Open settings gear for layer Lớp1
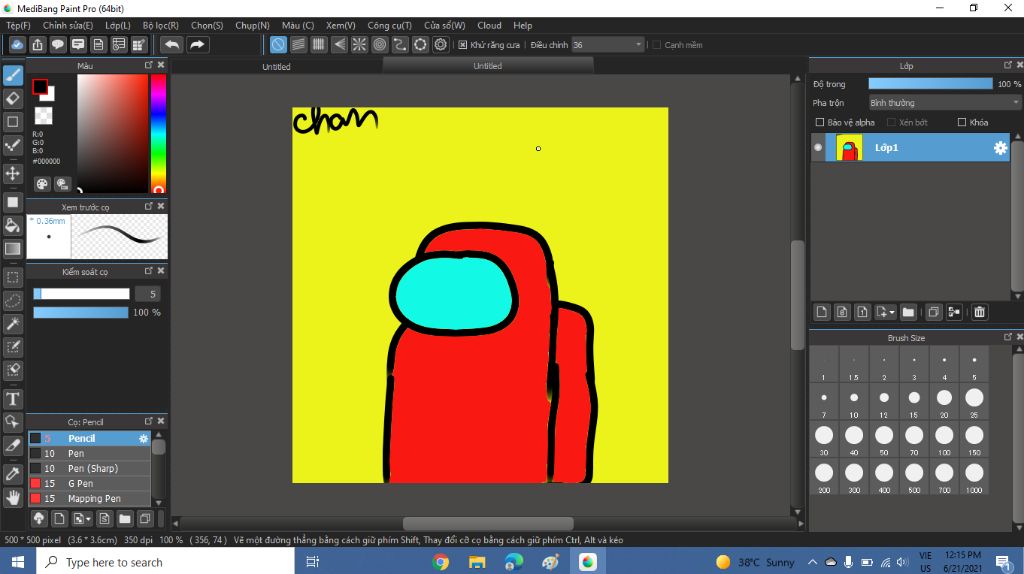 point(1000,148)
